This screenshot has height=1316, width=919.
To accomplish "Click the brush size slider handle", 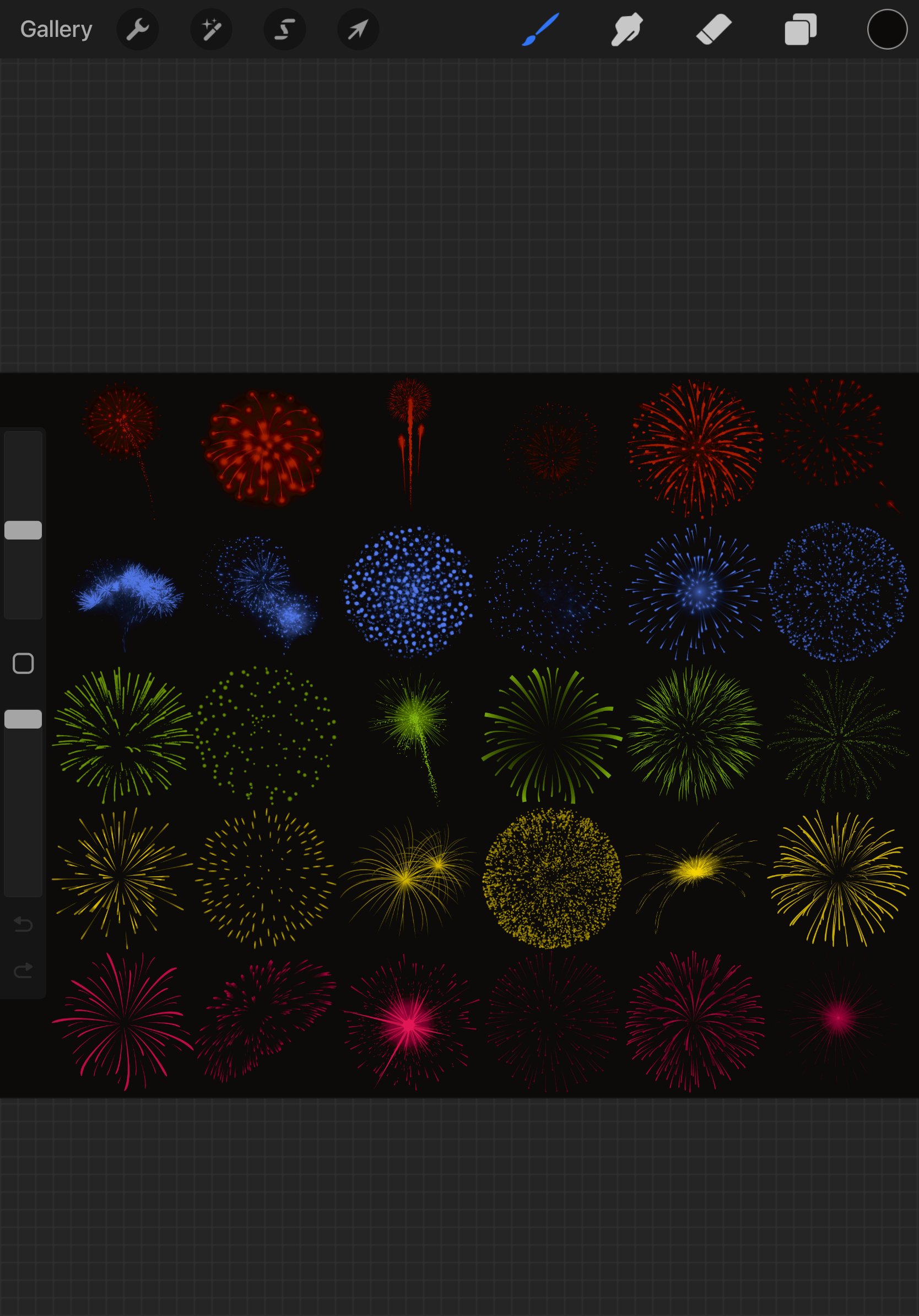I will (x=23, y=530).
